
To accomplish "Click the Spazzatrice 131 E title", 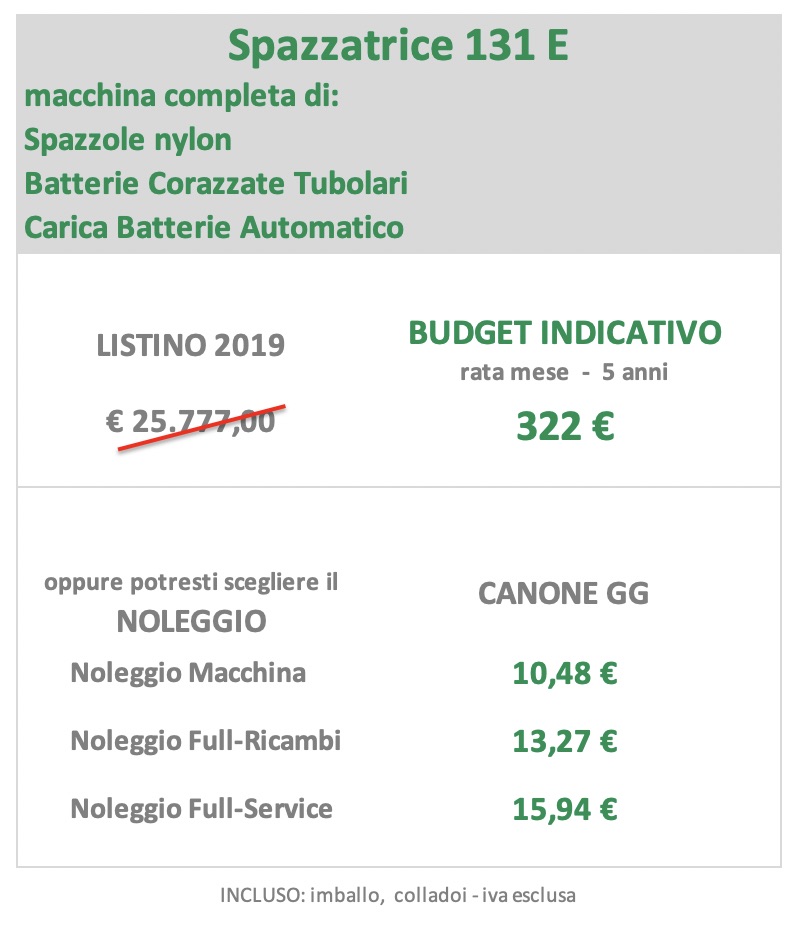I will pos(398,46).
